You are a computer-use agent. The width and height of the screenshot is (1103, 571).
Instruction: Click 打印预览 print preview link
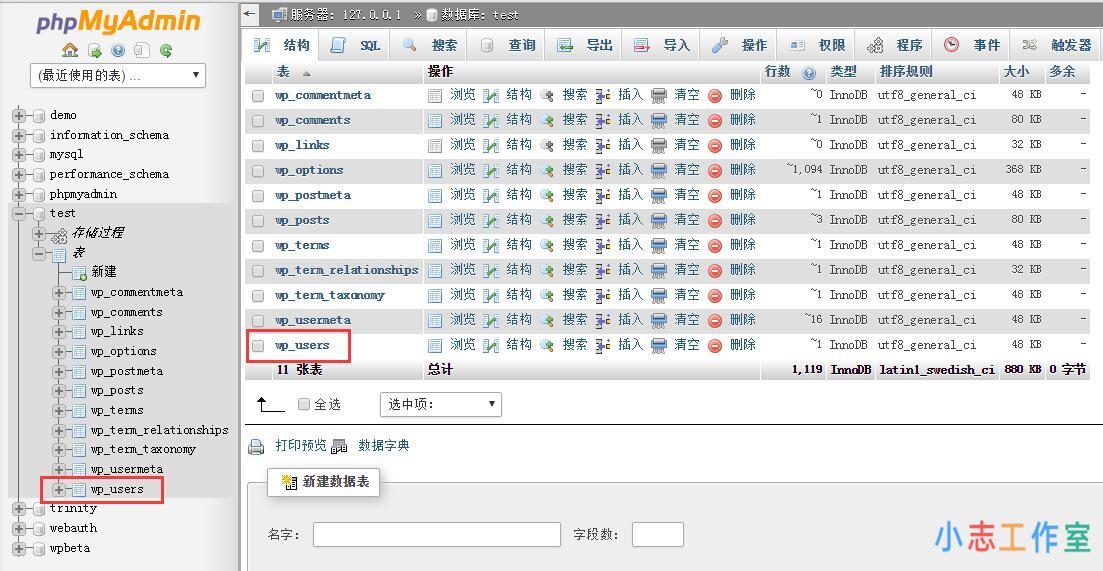pyautogui.click(x=301, y=446)
